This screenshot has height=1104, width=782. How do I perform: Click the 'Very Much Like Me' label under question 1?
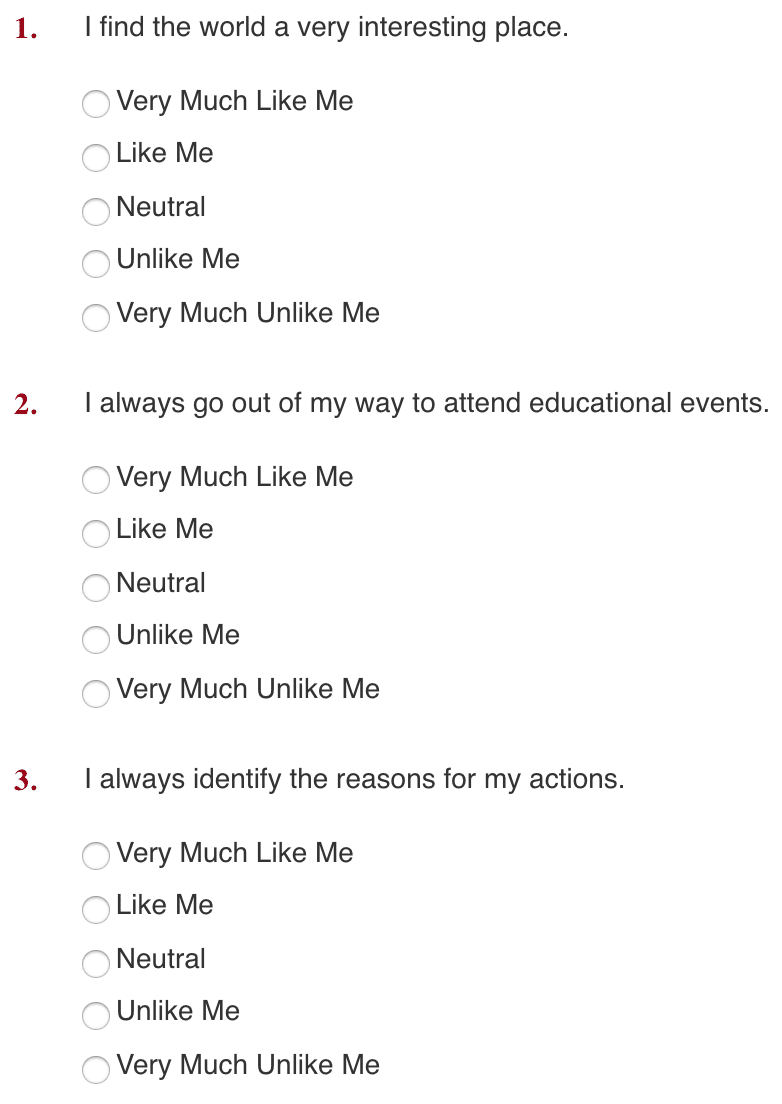coord(234,101)
